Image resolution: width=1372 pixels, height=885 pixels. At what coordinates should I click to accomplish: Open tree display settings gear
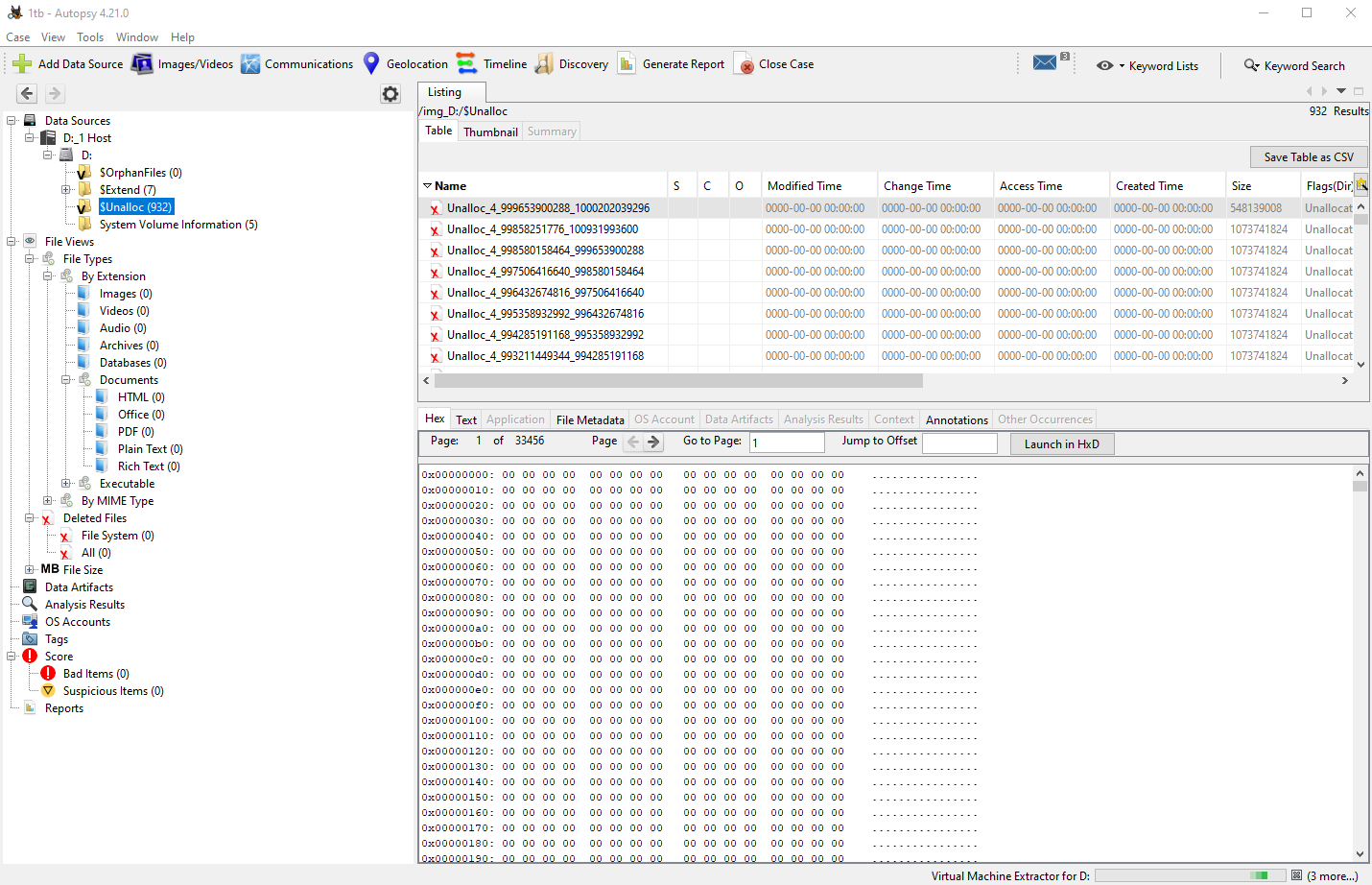pos(390,94)
